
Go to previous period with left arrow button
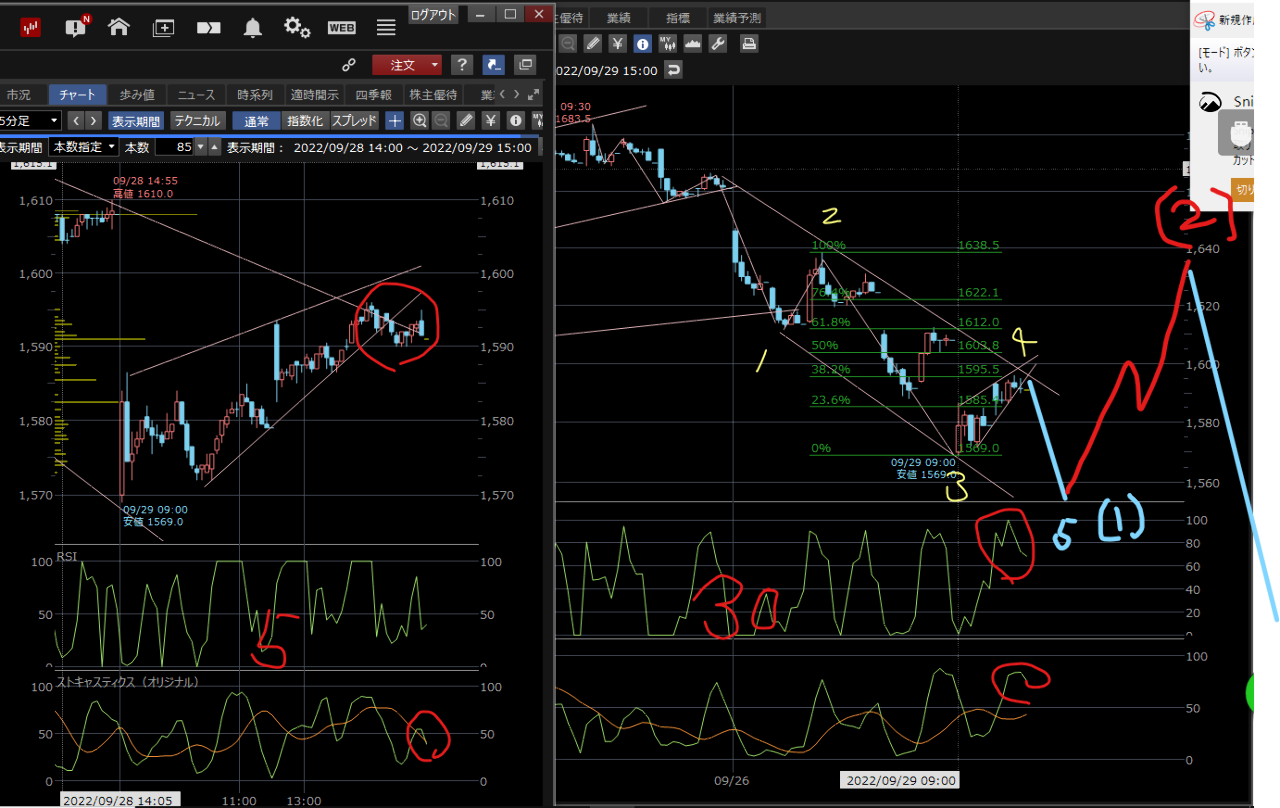pyautogui.click(x=74, y=121)
